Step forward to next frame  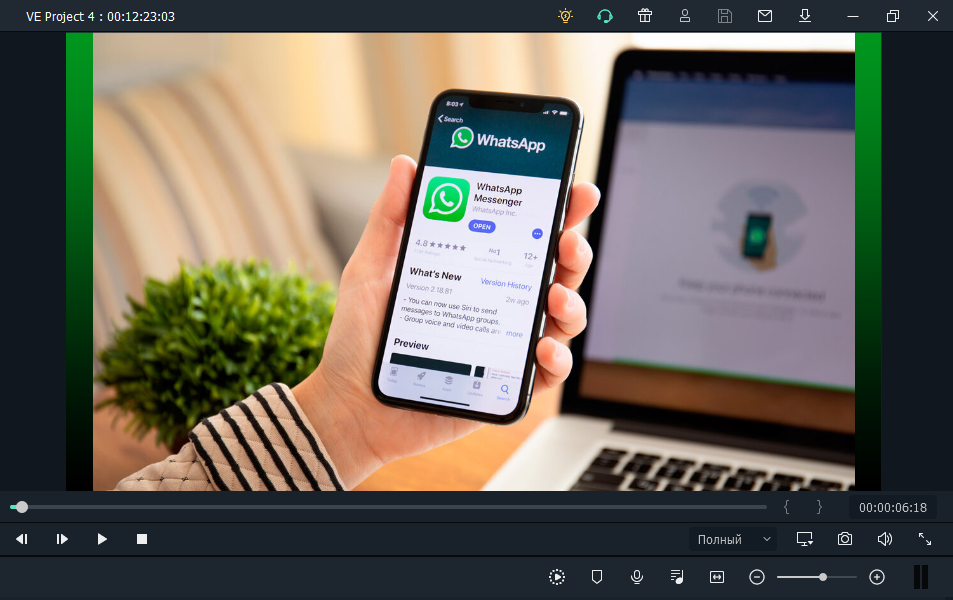click(x=62, y=539)
